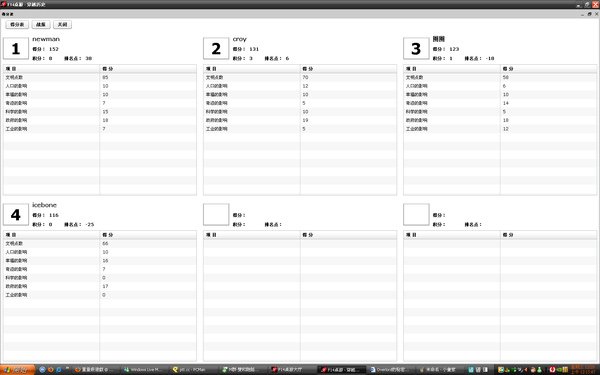Click value 19 in croy's table
600x375 pixels.
pyautogui.click(x=305, y=120)
